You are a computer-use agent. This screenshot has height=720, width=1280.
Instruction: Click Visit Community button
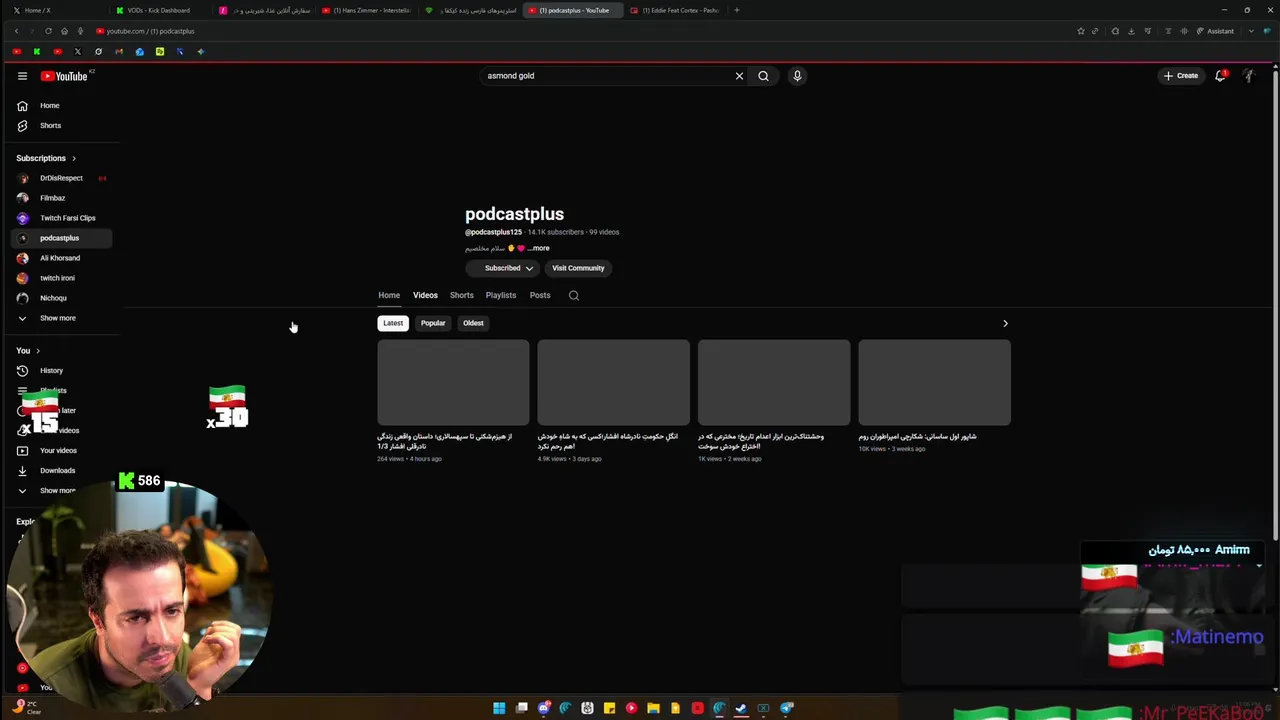[x=578, y=268]
